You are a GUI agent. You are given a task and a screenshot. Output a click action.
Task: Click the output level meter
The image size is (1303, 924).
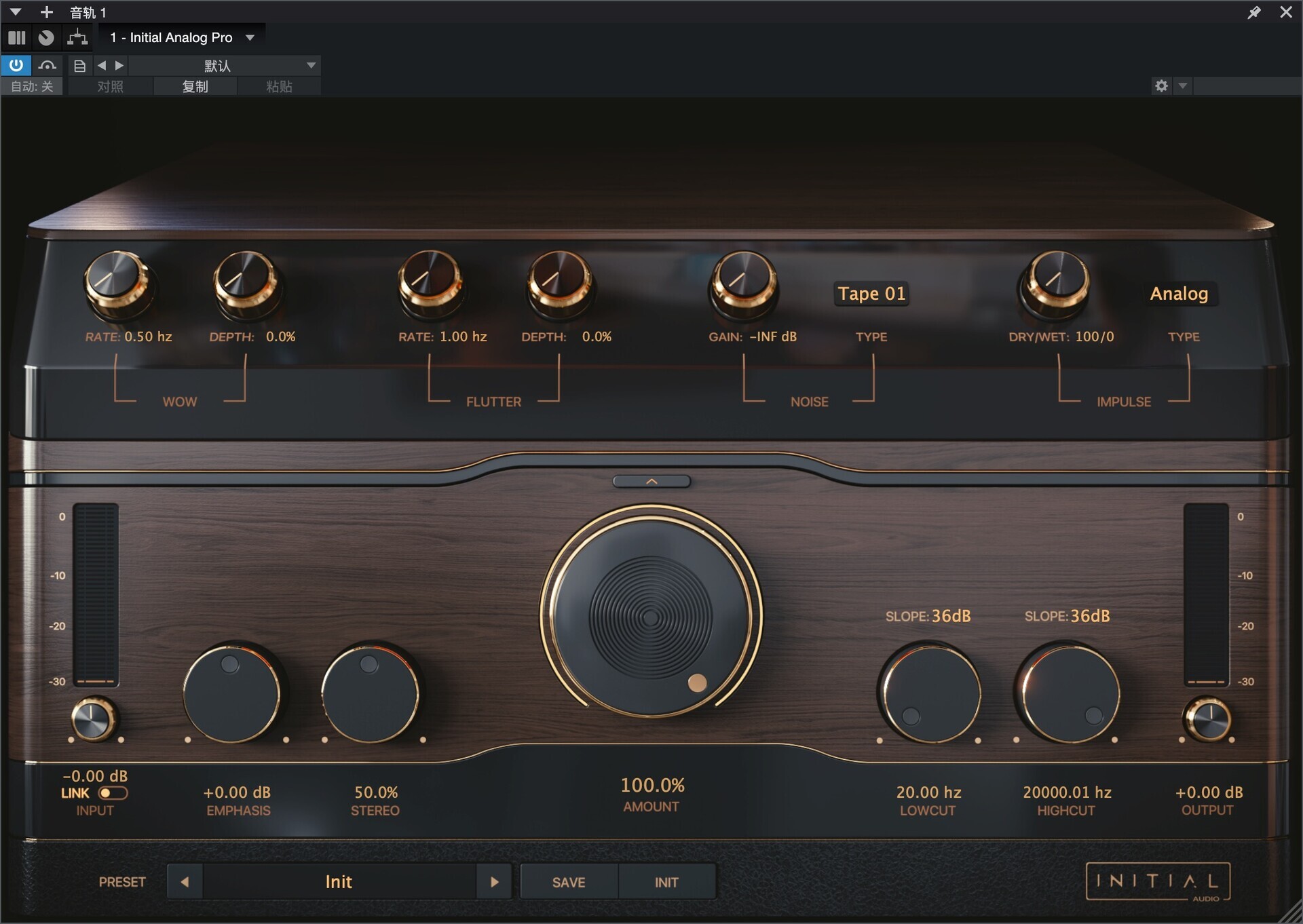coord(1207,595)
